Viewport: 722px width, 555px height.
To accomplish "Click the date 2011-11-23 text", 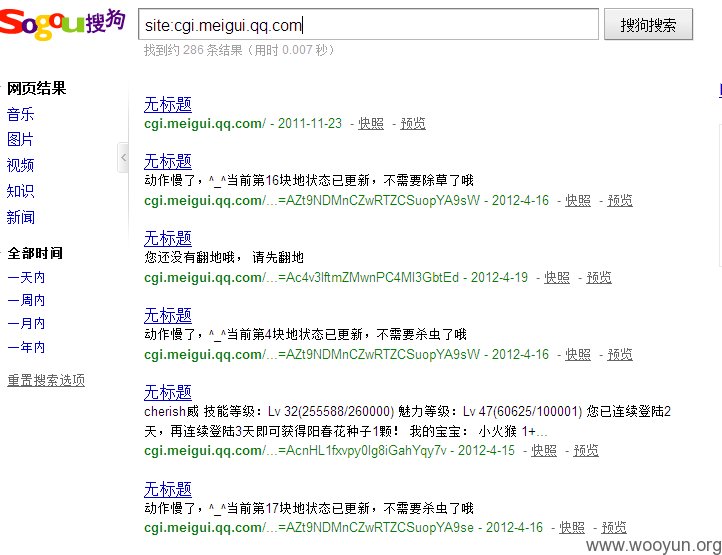I will pyautogui.click(x=310, y=123).
